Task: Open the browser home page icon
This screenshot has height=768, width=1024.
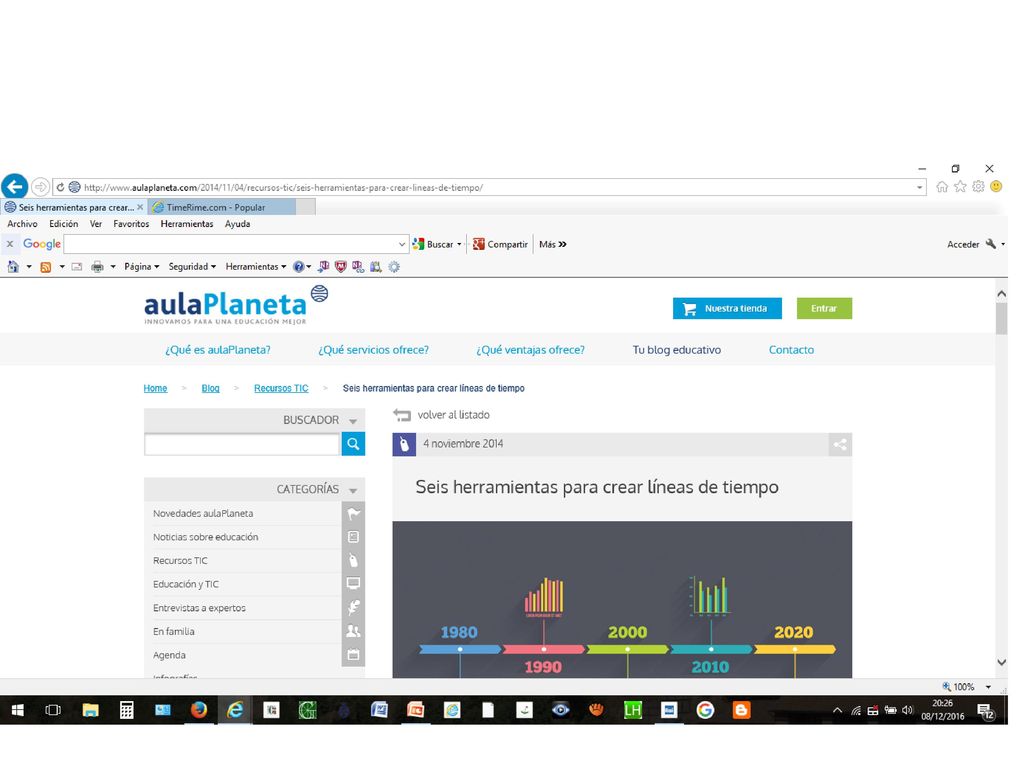Action: coord(942,187)
